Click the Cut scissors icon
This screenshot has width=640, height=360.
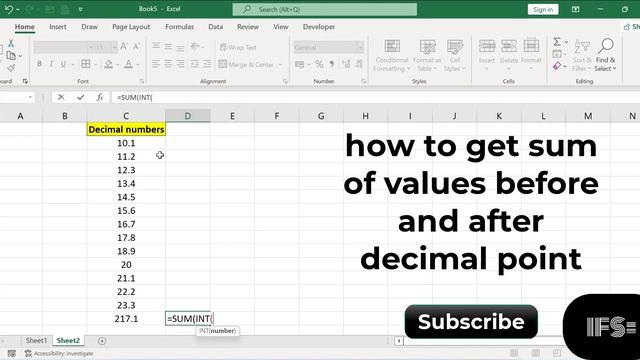[11, 43]
